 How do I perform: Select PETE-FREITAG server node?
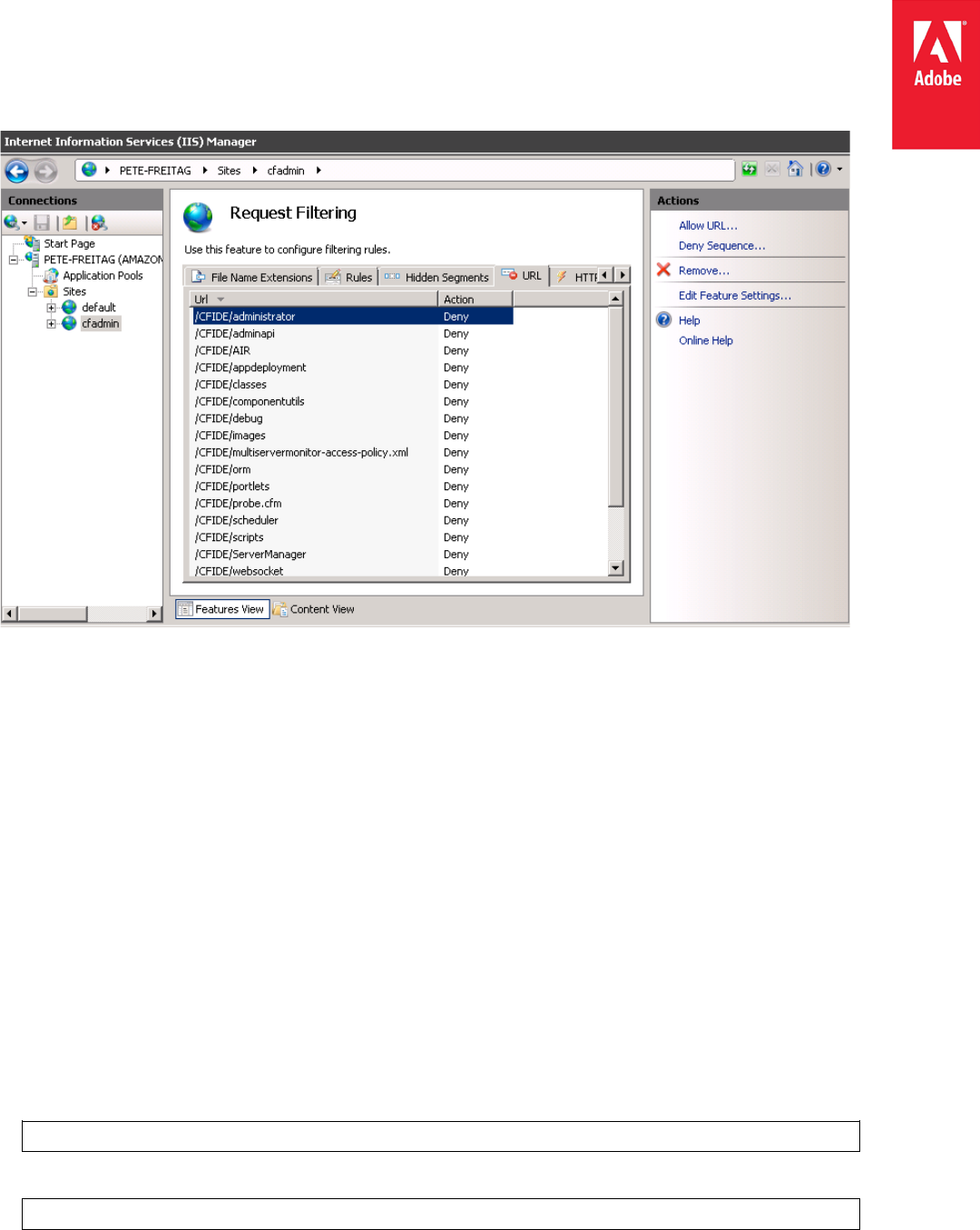[x=103, y=260]
